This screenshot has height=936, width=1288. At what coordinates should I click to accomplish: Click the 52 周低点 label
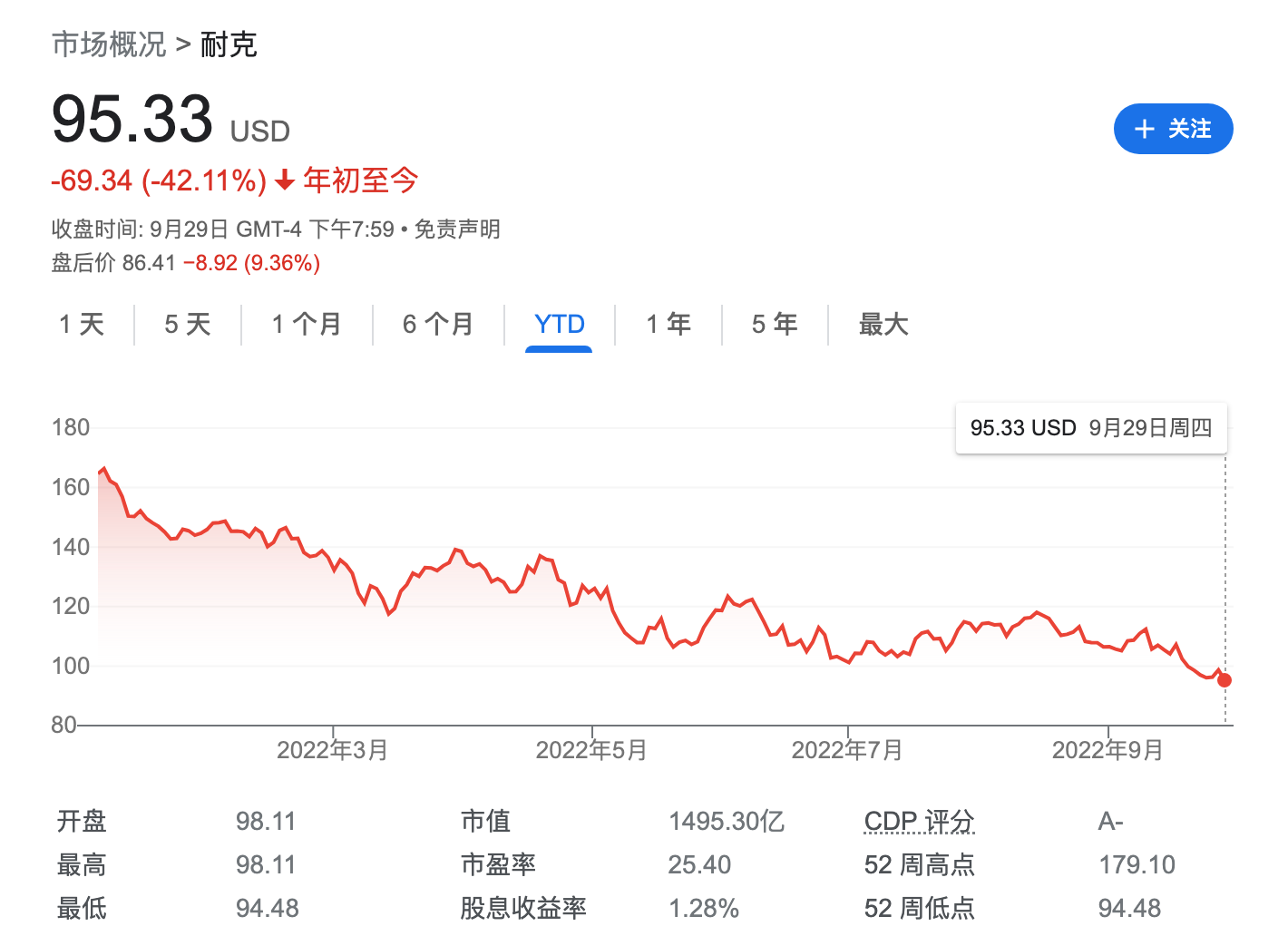[919, 908]
